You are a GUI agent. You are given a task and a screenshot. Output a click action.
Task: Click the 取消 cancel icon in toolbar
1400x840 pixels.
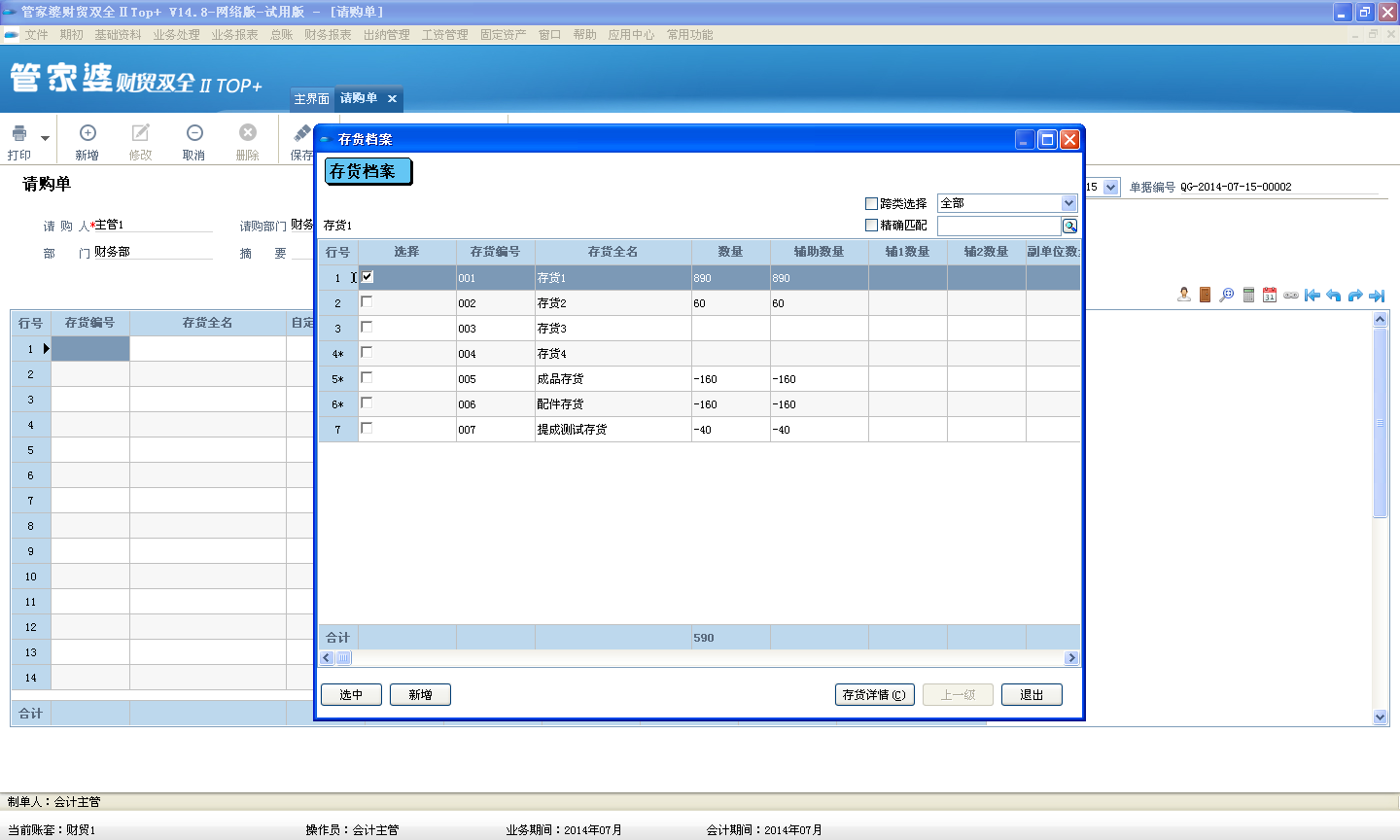click(194, 133)
